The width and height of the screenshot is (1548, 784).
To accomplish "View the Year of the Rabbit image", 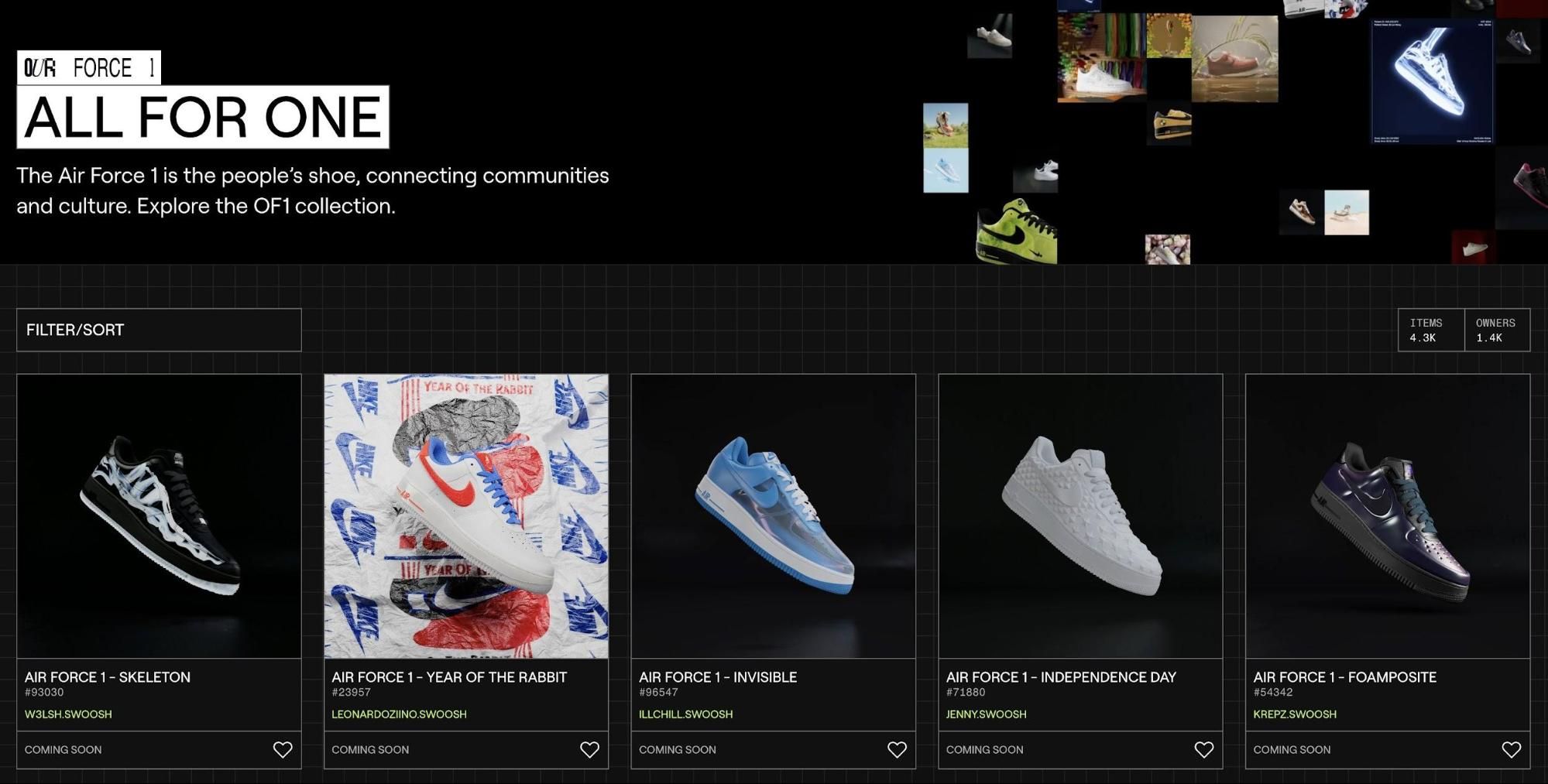I will [466, 516].
